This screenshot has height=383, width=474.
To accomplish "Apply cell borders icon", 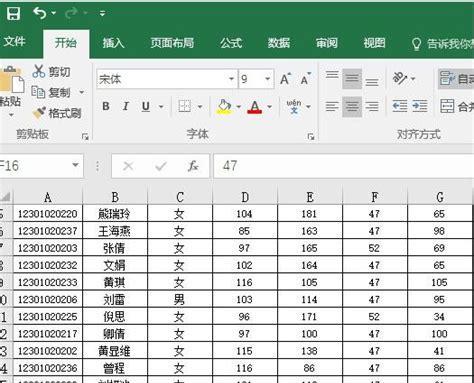I will [184, 106].
